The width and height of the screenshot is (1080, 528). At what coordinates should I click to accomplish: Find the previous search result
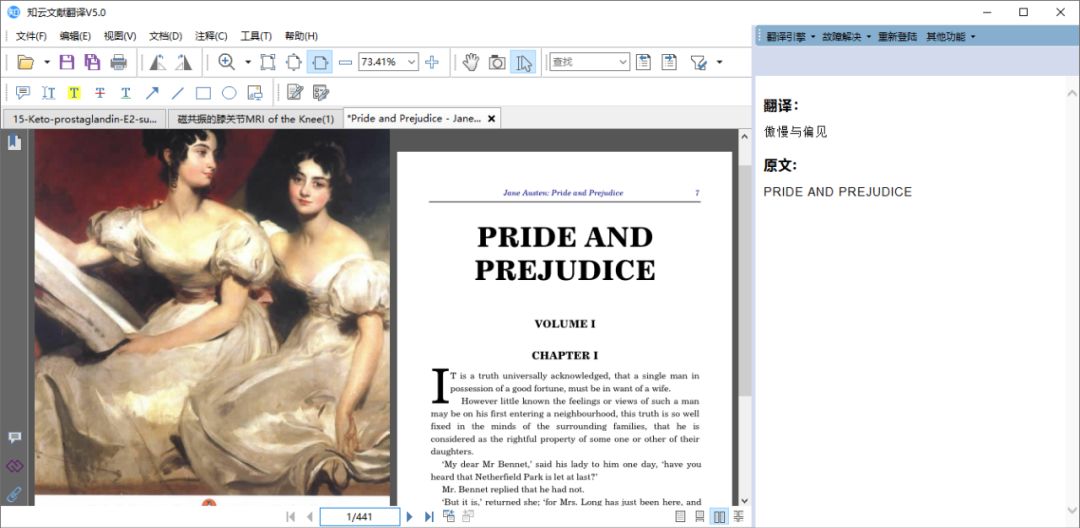pyautogui.click(x=643, y=63)
